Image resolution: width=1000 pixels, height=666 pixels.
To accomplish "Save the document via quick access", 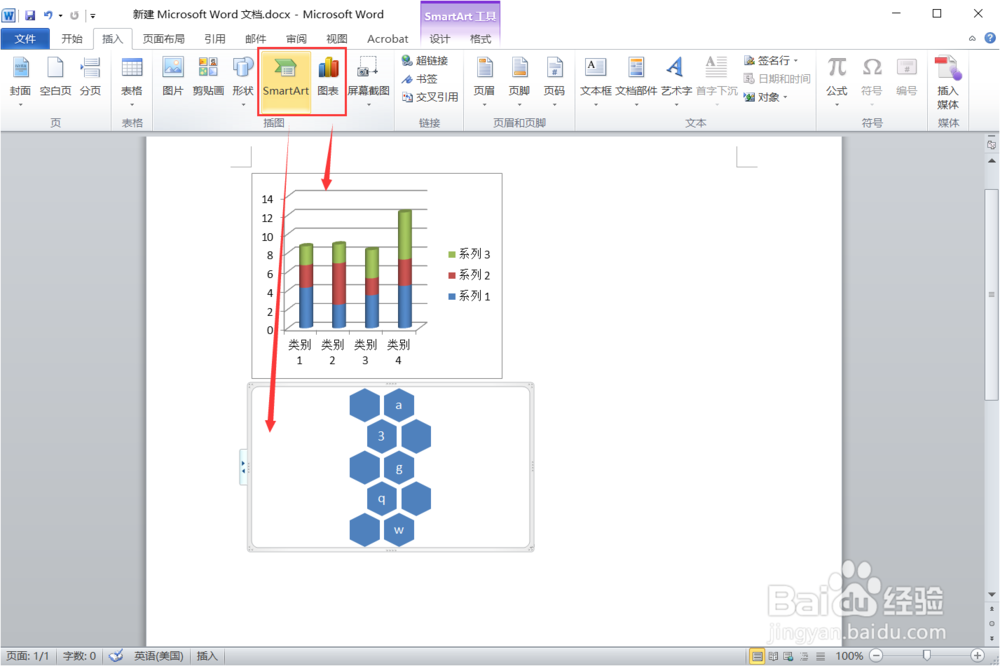I will click(30, 15).
